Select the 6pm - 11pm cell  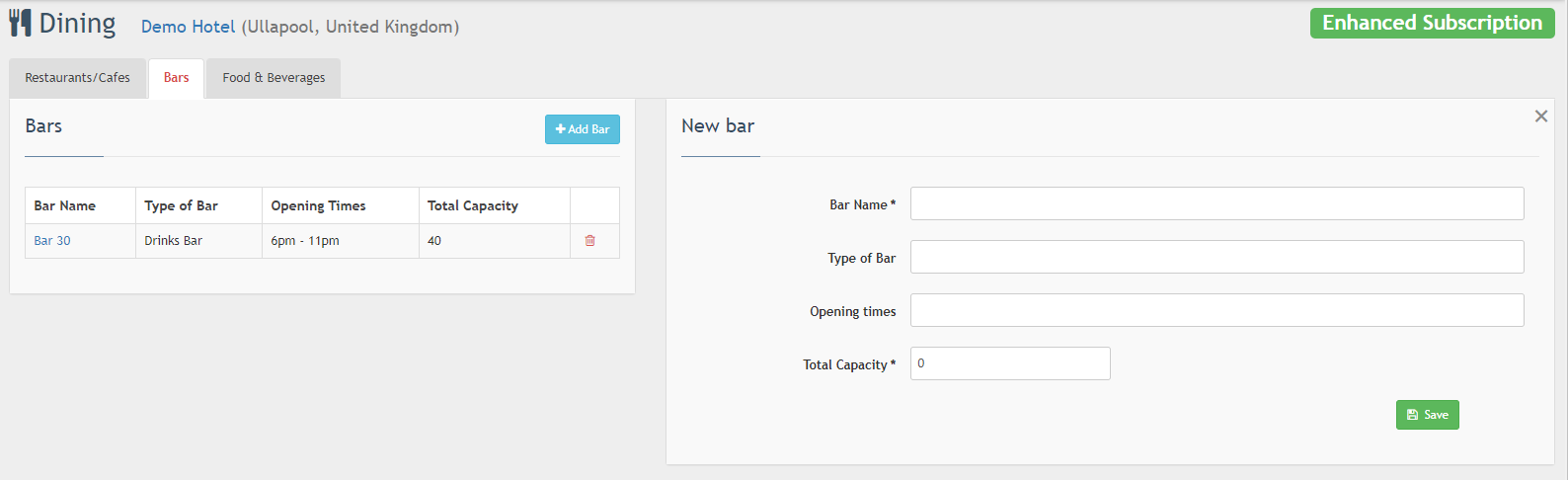(341, 241)
